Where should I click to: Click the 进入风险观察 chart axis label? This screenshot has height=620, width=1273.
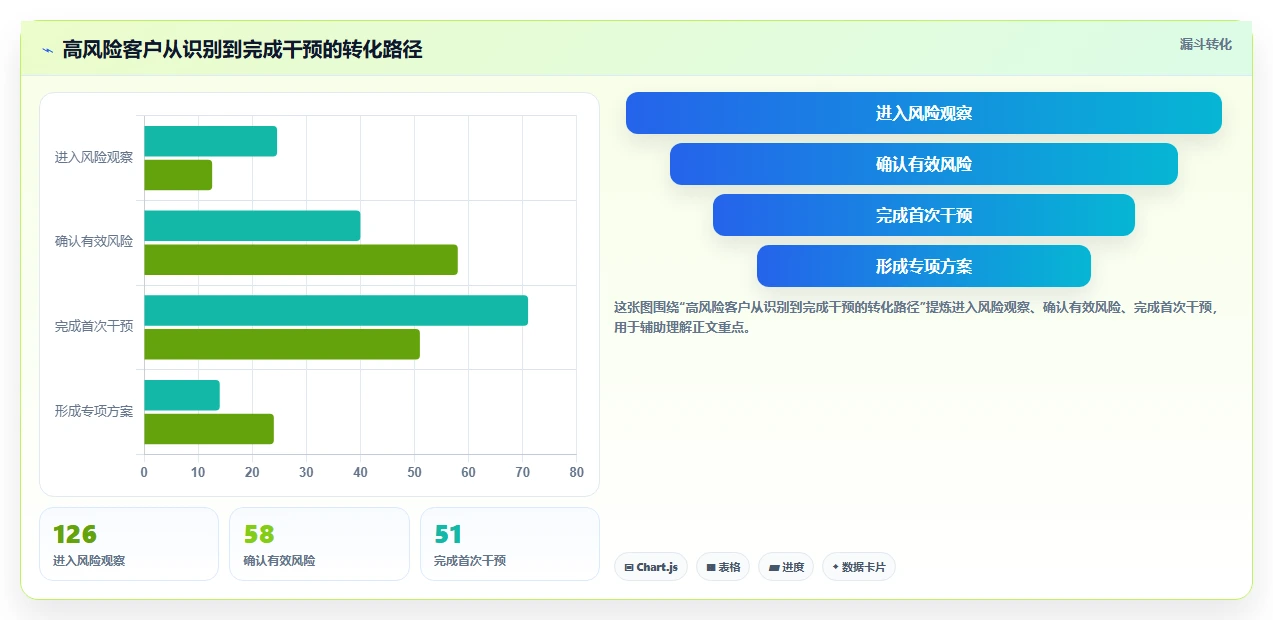(94, 157)
